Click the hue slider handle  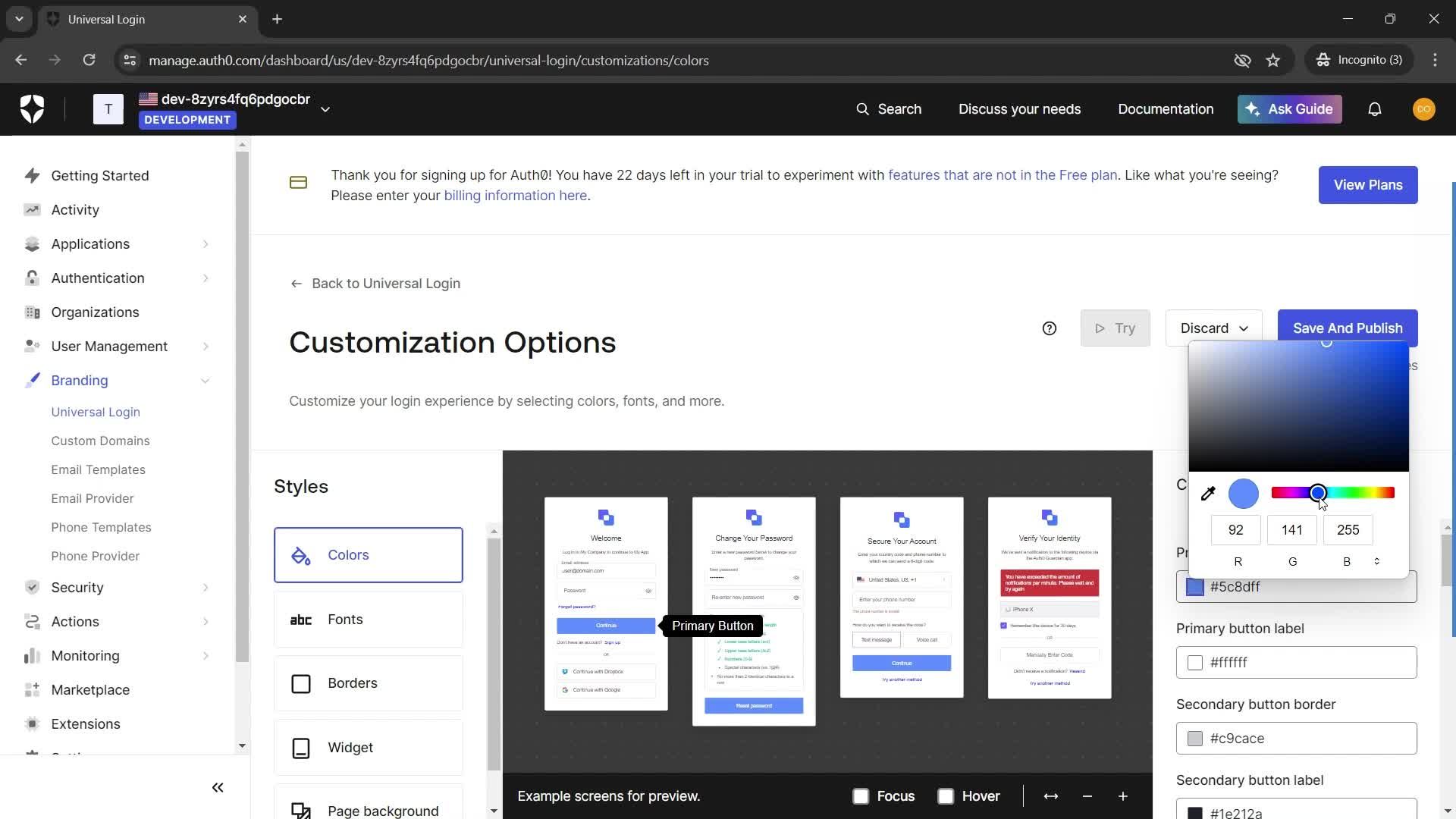point(1318,494)
